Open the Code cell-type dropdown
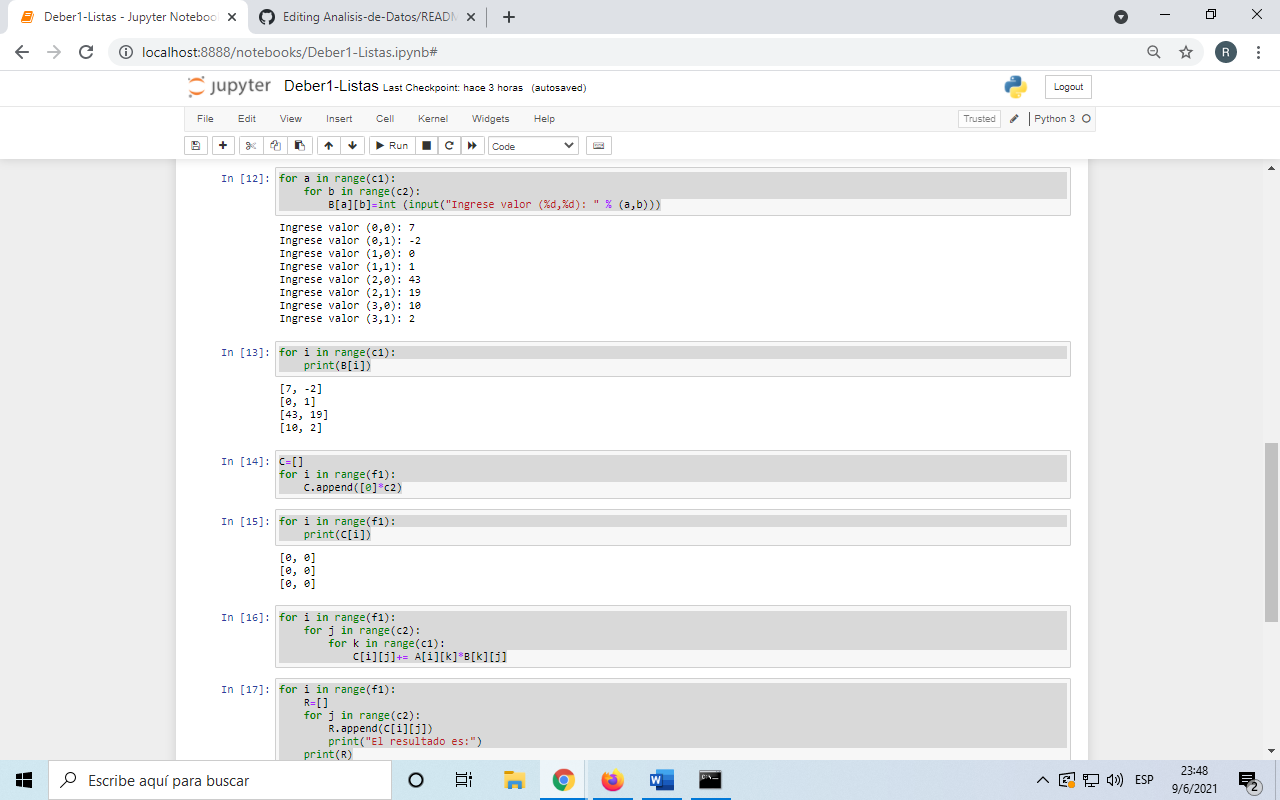Viewport: 1280px width, 800px height. (x=533, y=145)
